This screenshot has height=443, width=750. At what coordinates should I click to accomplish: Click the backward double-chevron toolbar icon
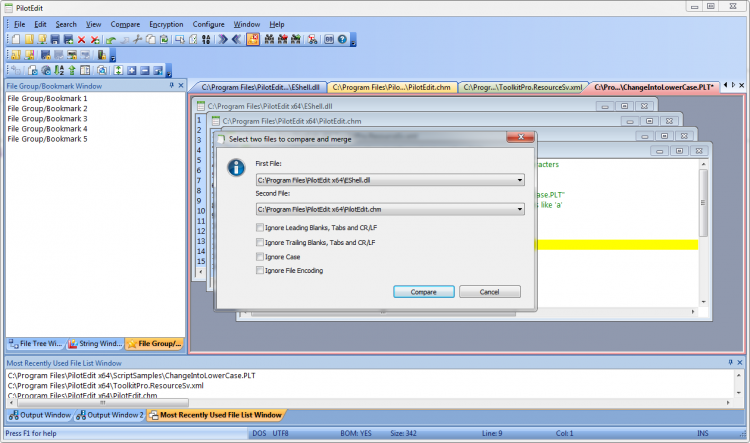236,39
